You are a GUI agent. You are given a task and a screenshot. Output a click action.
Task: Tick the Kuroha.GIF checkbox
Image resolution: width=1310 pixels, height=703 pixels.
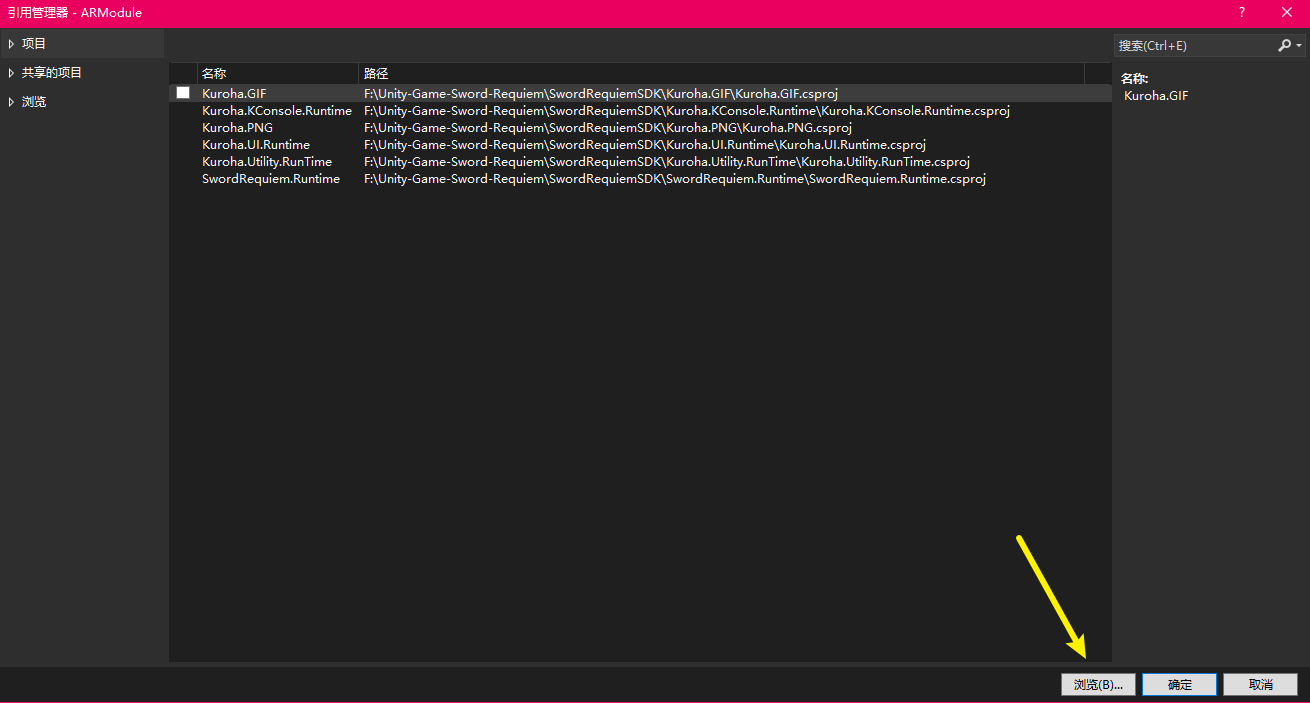point(183,93)
